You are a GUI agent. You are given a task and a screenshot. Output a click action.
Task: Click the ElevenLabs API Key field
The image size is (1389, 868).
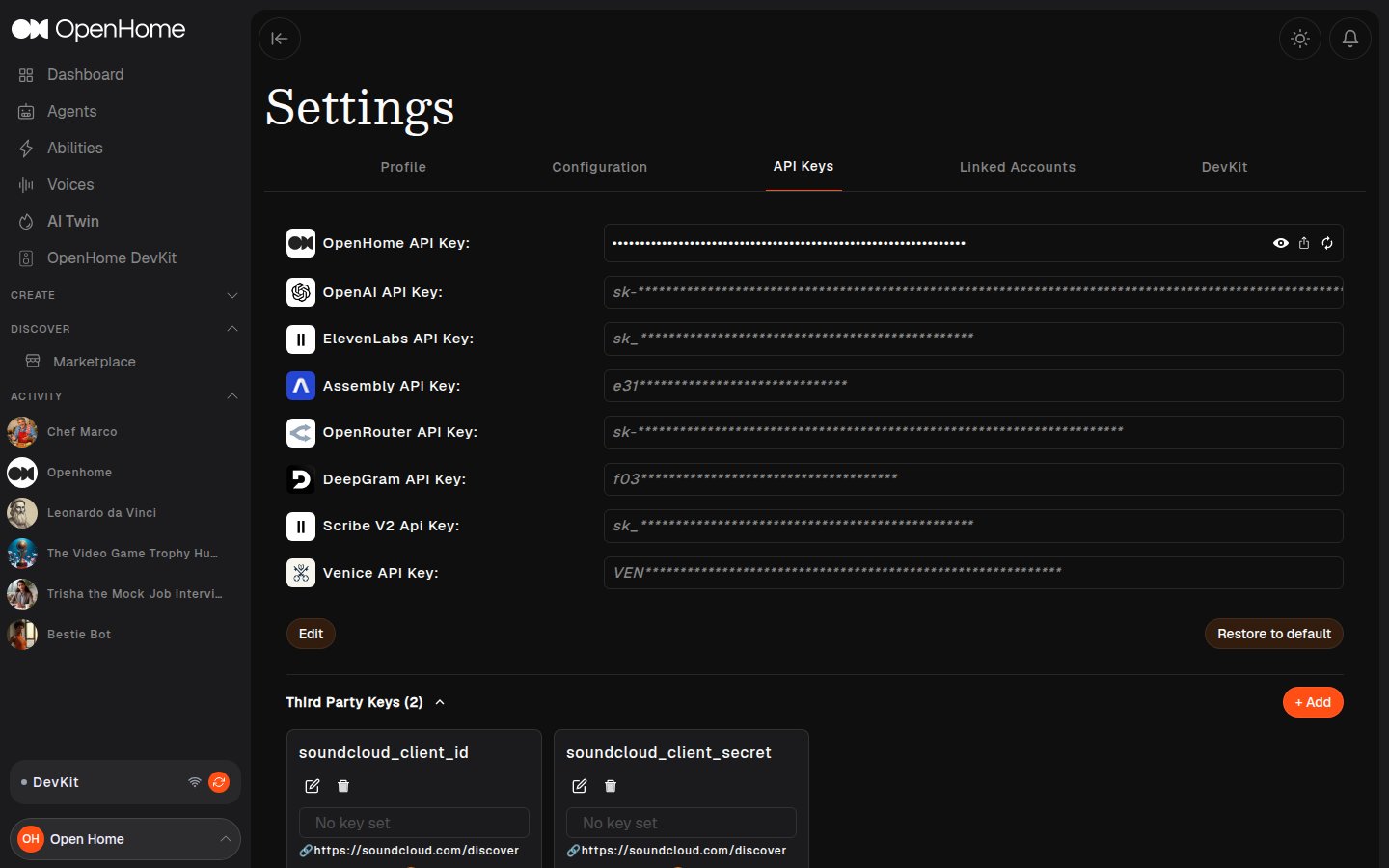click(x=973, y=339)
